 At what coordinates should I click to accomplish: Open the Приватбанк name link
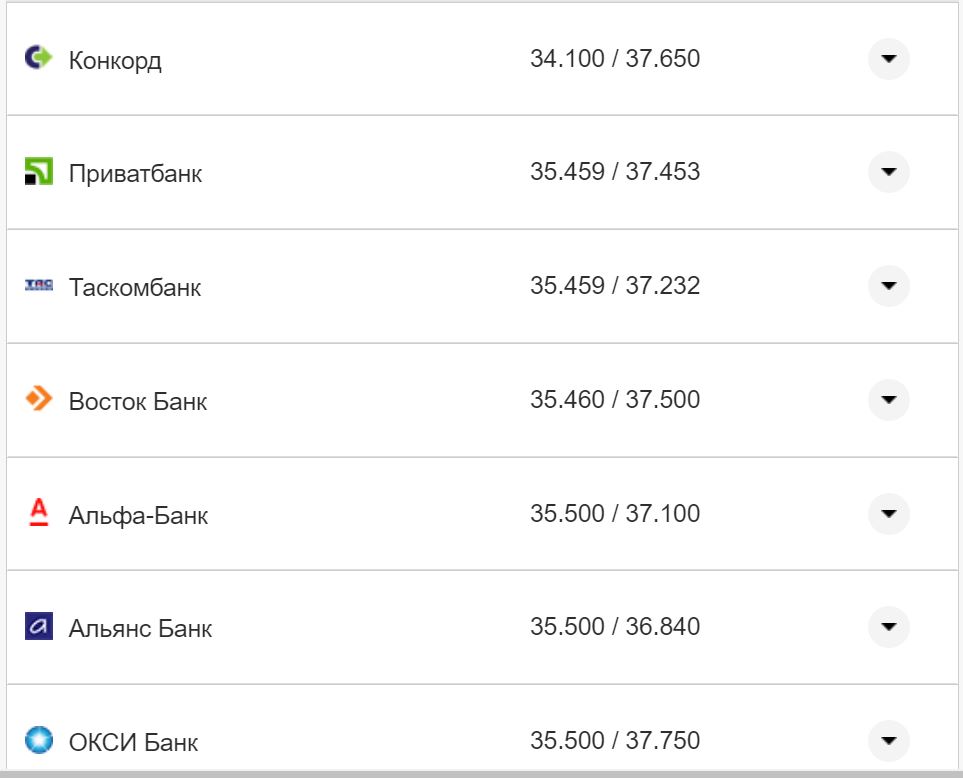coord(135,174)
